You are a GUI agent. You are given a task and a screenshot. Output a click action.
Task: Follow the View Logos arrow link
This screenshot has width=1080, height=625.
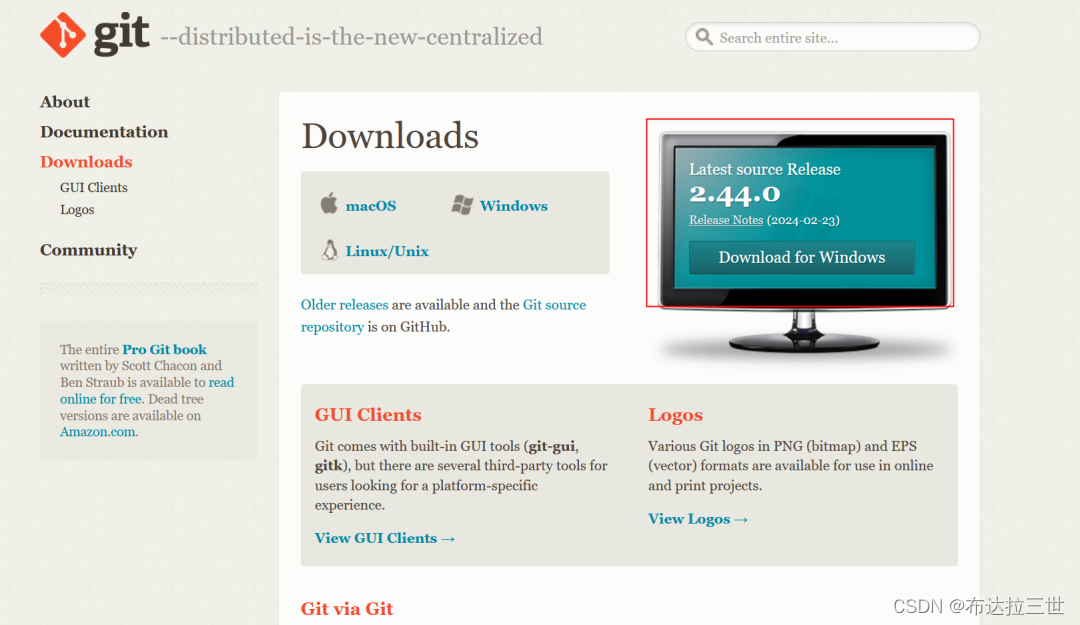(x=698, y=519)
